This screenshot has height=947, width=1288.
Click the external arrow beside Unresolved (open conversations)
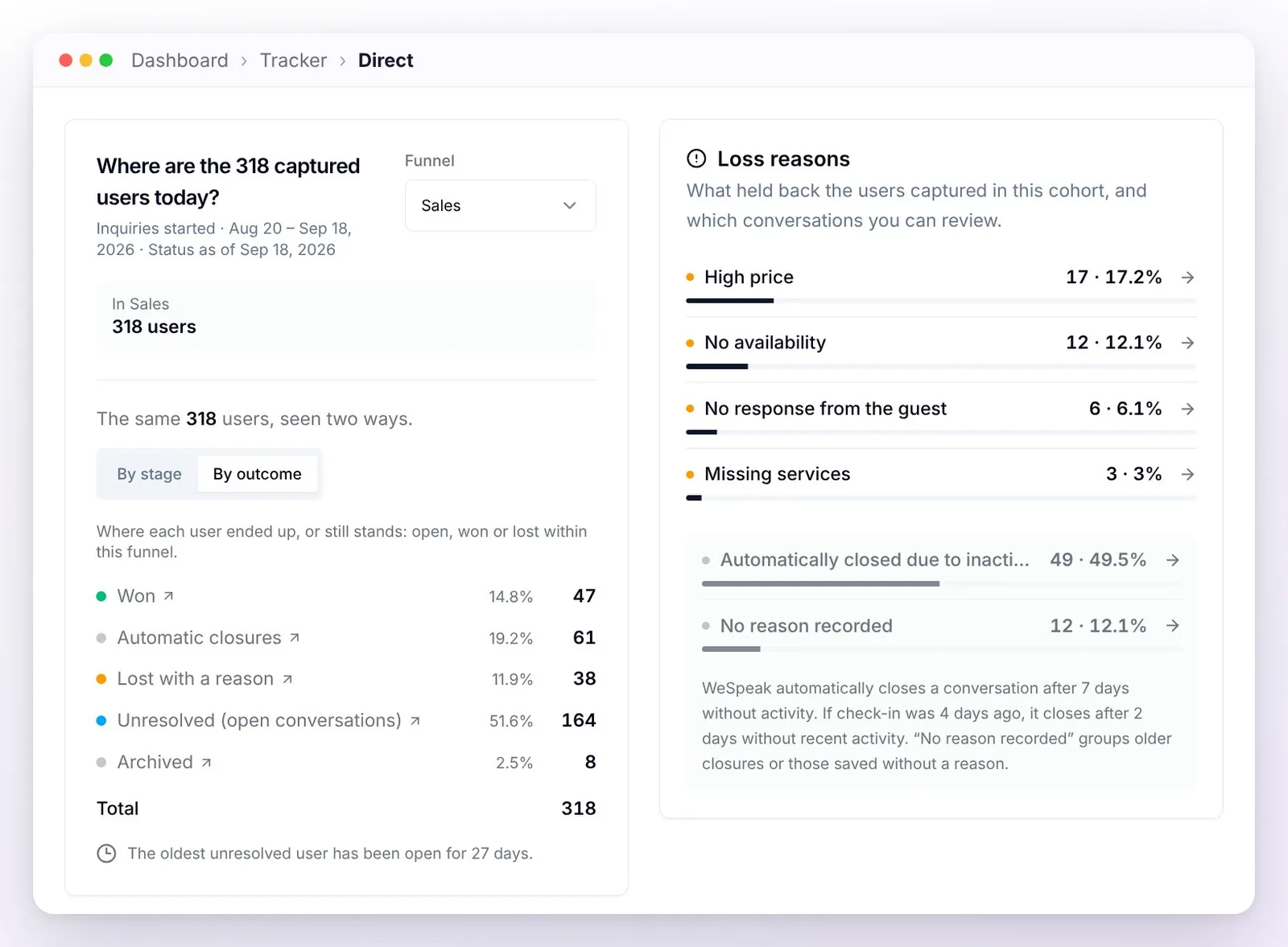tap(415, 721)
